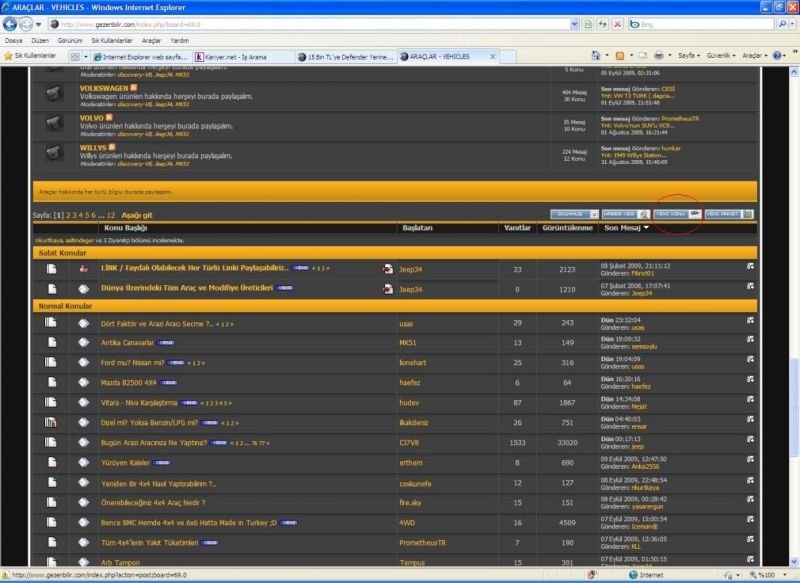Click the VOLKSWAGEN board folder icon

tap(54, 93)
